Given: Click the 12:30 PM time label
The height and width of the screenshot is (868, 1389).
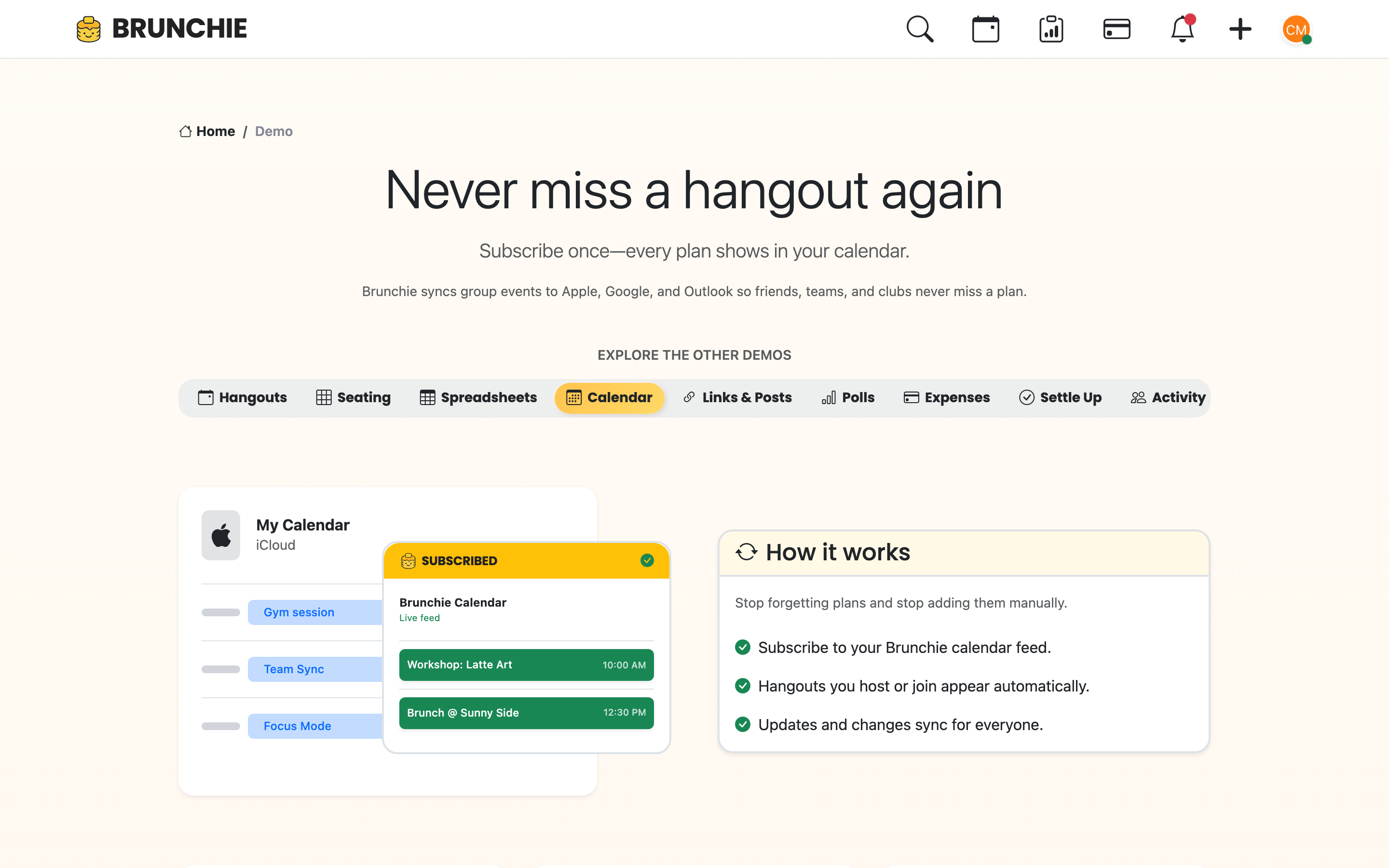Looking at the screenshot, I should pos(625,712).
